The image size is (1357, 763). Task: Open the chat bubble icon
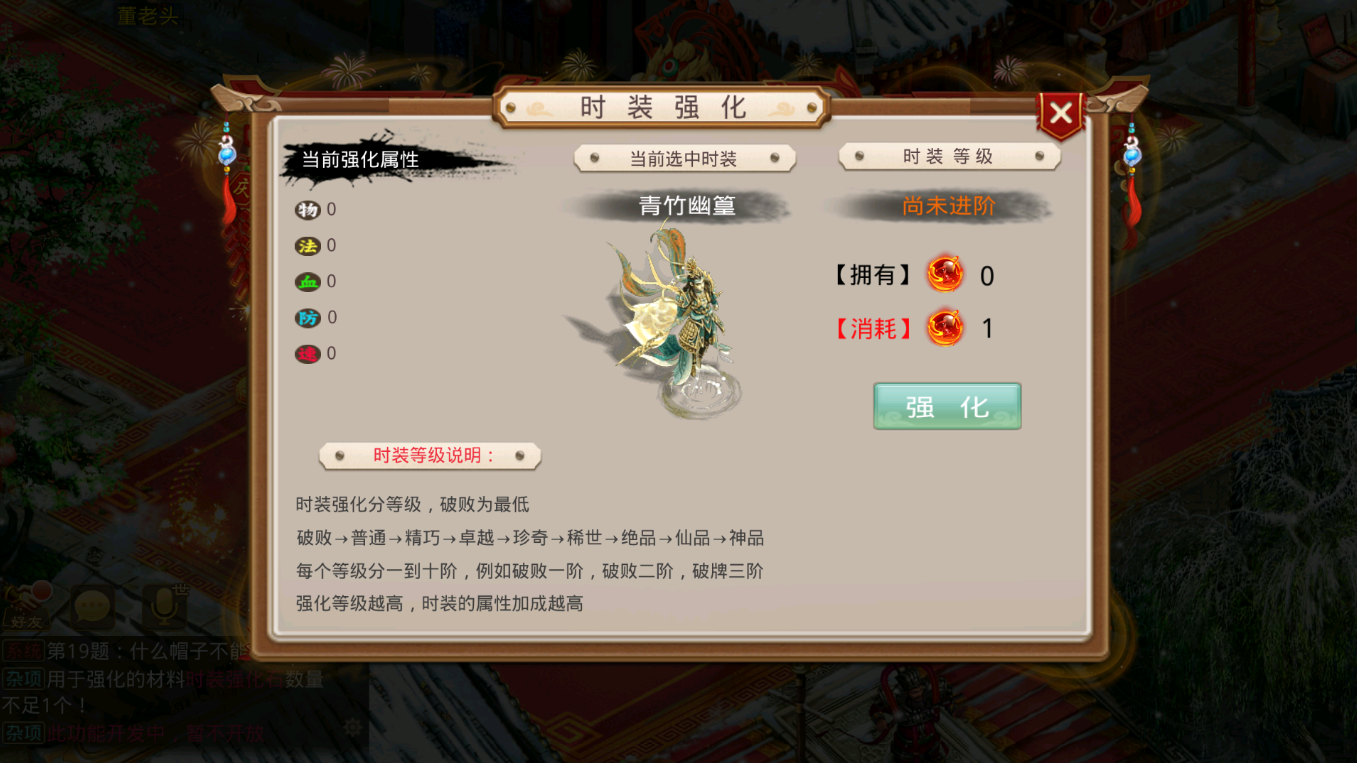click(93, 606)
